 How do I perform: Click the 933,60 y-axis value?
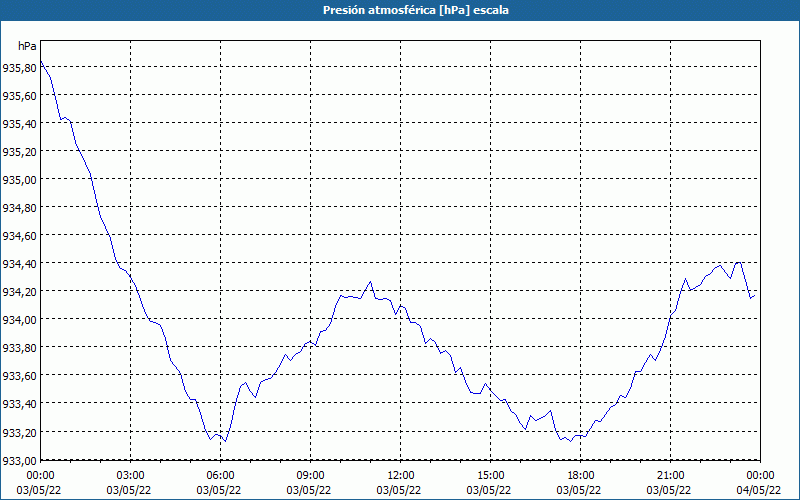pyautogui.click(x=18, y=376)
